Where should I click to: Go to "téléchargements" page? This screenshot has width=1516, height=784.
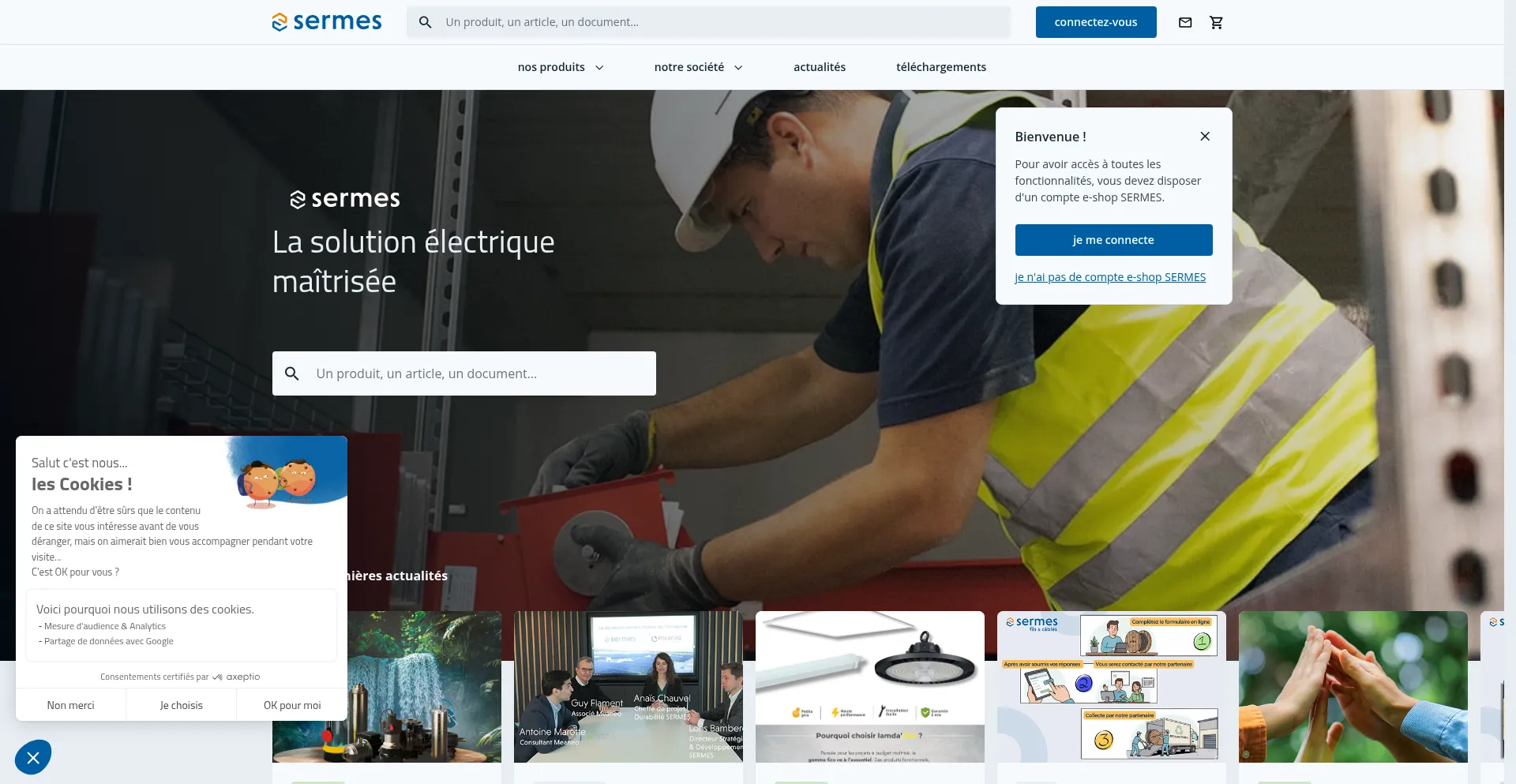(941, 67)
